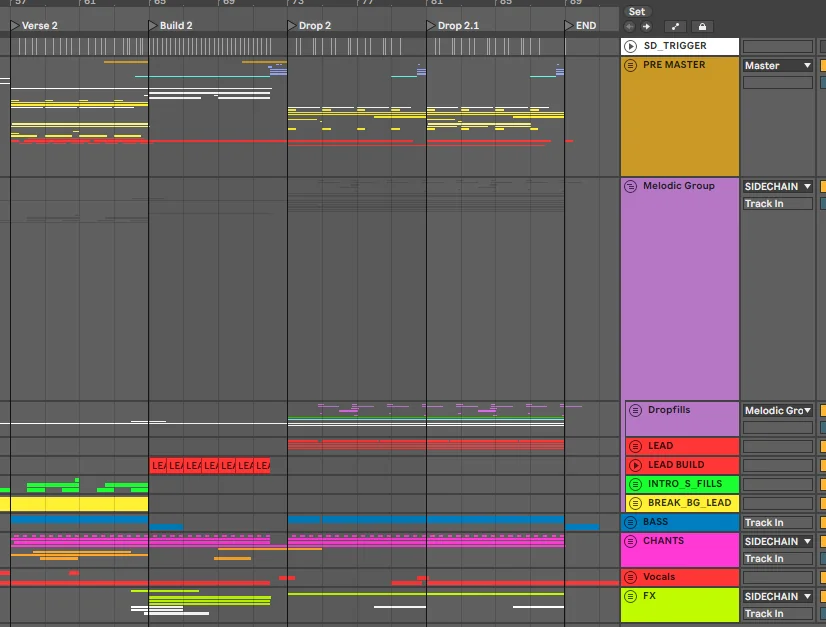Select the Drop 2.1 locator
Image resolution: width=826 pixels, height=627 pixels.
454,26
